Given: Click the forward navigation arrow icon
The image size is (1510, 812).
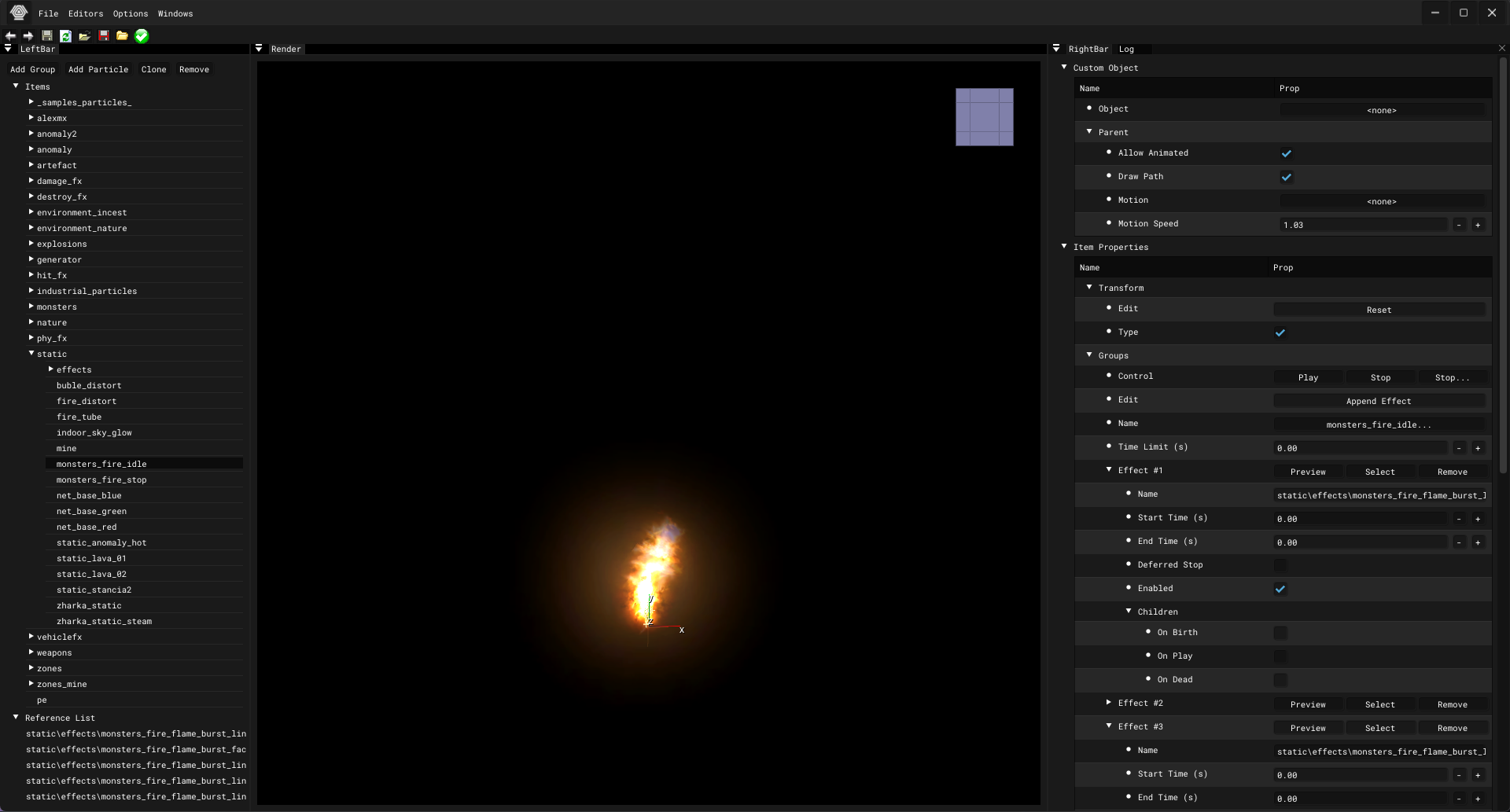Looking at the screenshot, I should (28, 36).
